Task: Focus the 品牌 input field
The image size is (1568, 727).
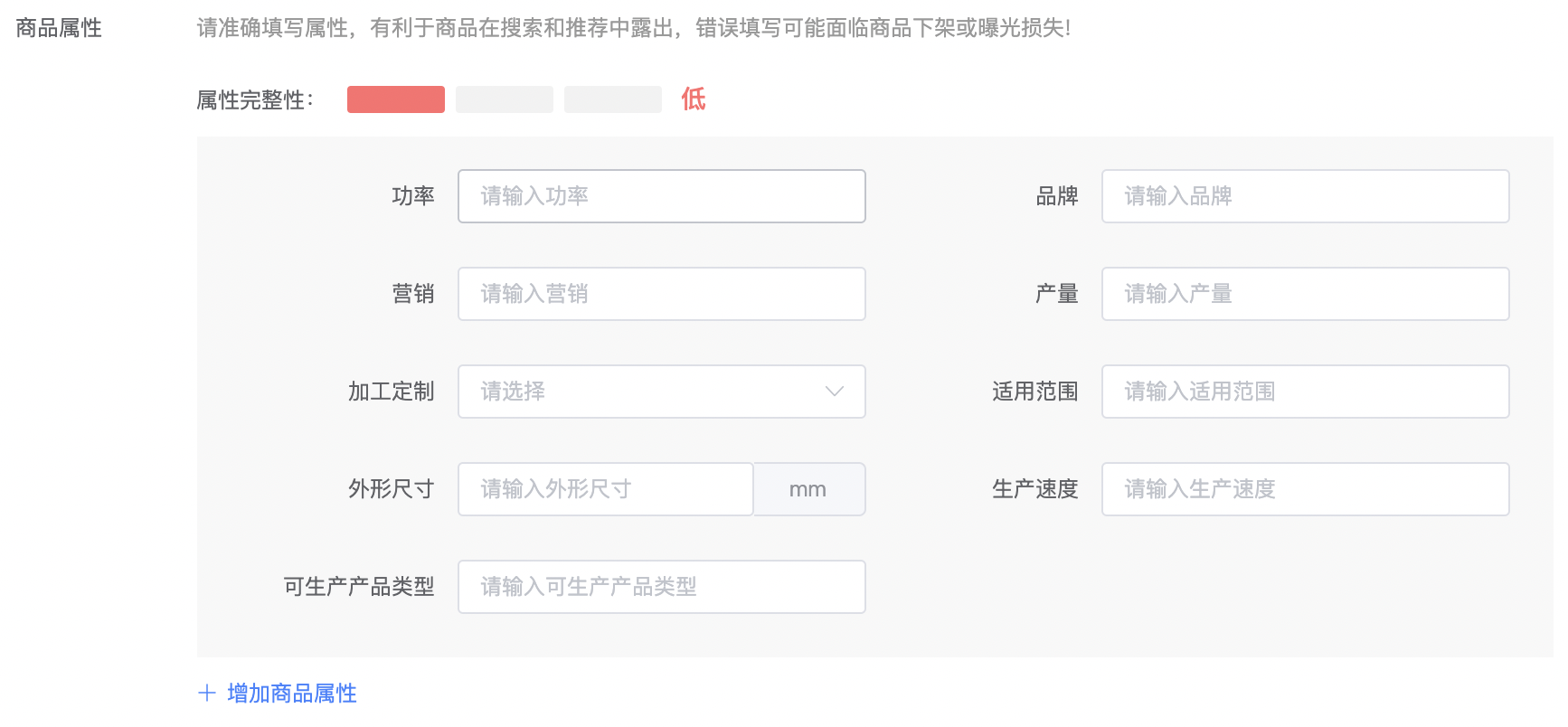Action: coord(1305,196)
